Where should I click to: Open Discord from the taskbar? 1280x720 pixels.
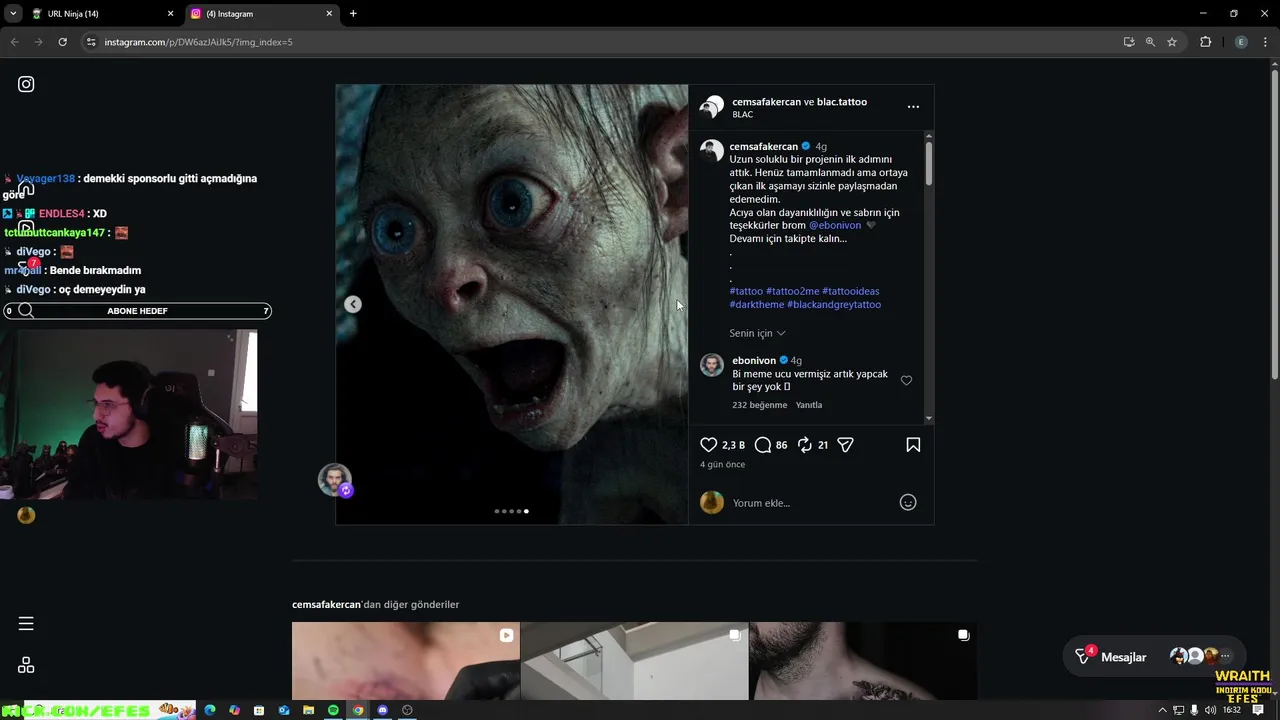(x=382, y=710)
